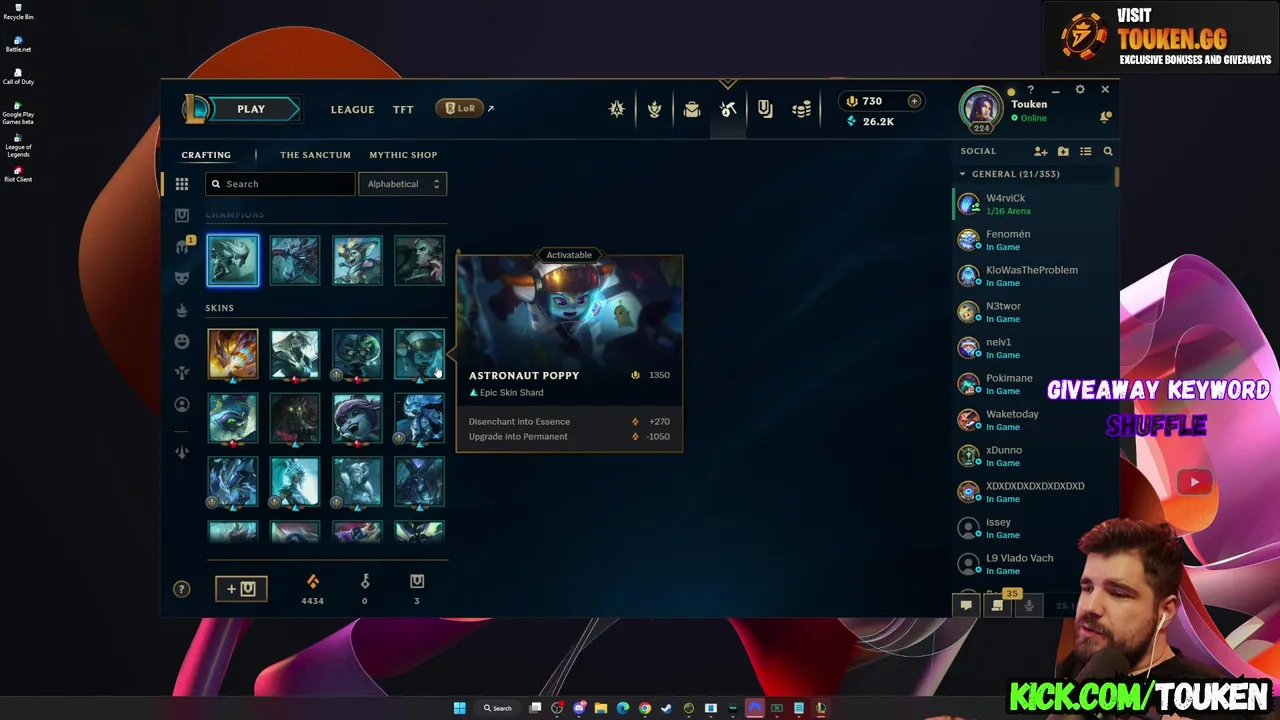Click the loot help question mark icon
1280x720 pixels.
181,589
